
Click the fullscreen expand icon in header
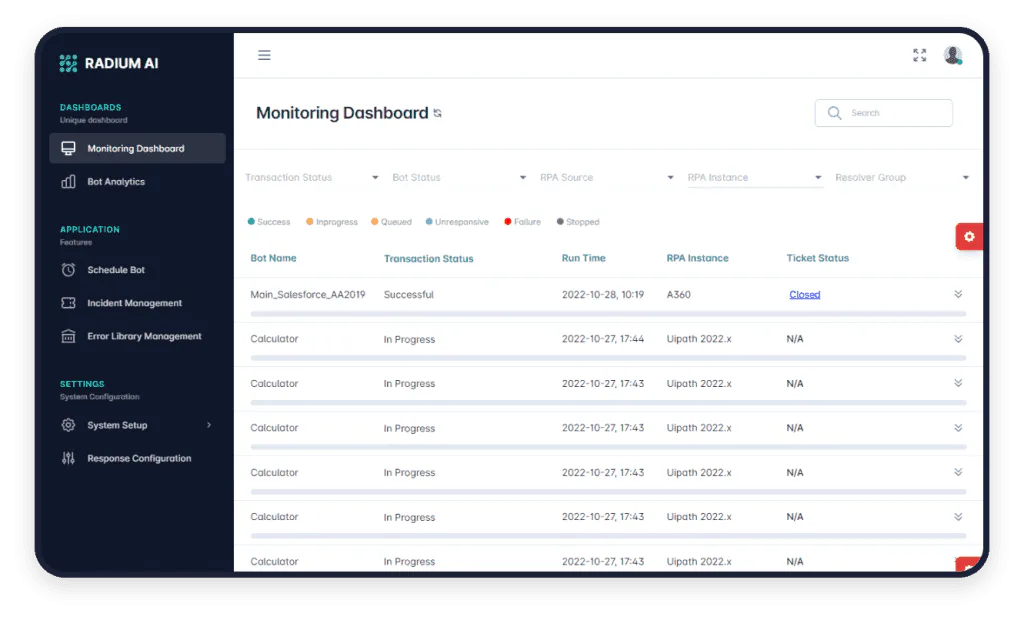point(919,55)
